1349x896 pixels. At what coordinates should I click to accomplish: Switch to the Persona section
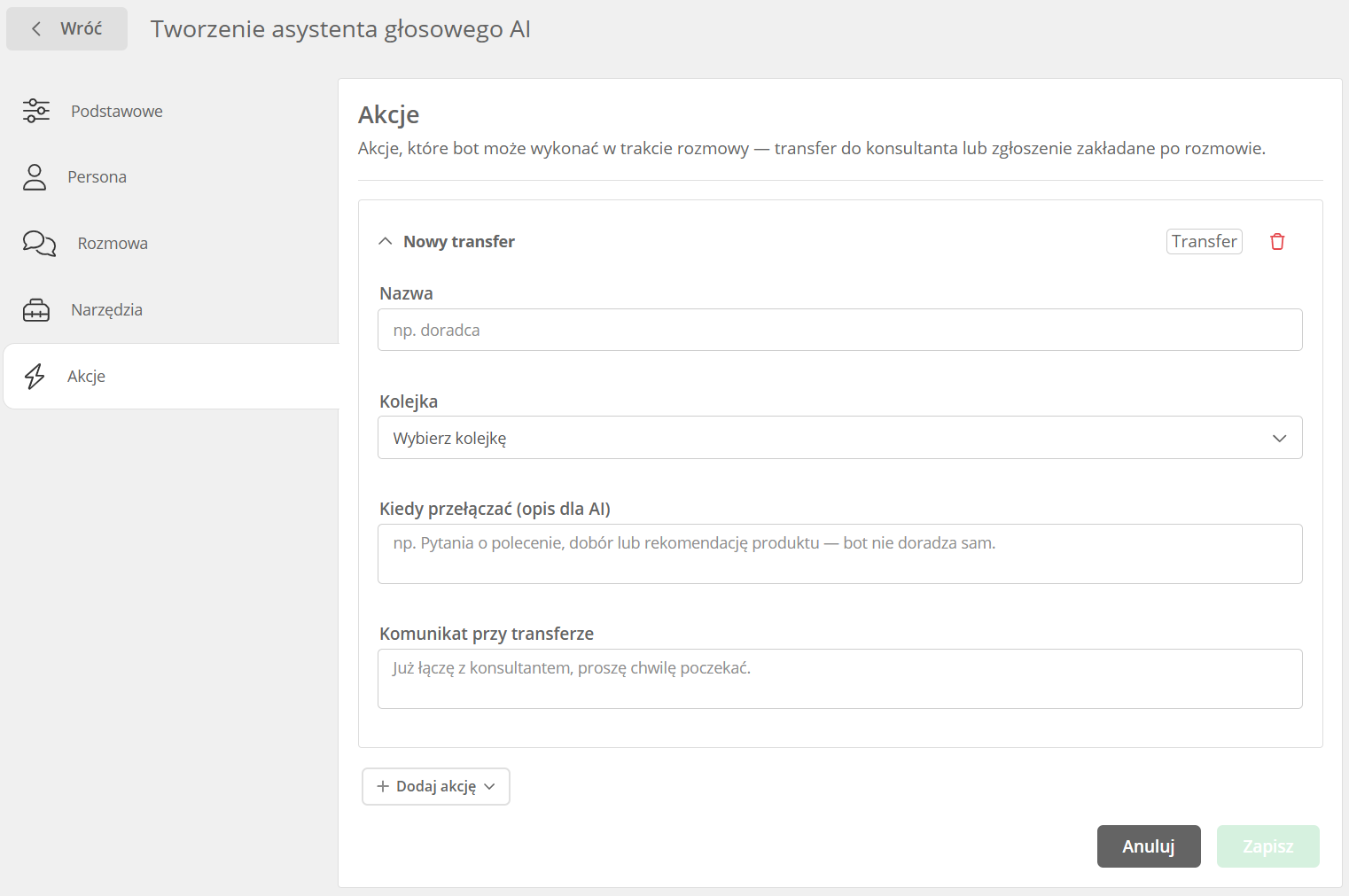170,177
